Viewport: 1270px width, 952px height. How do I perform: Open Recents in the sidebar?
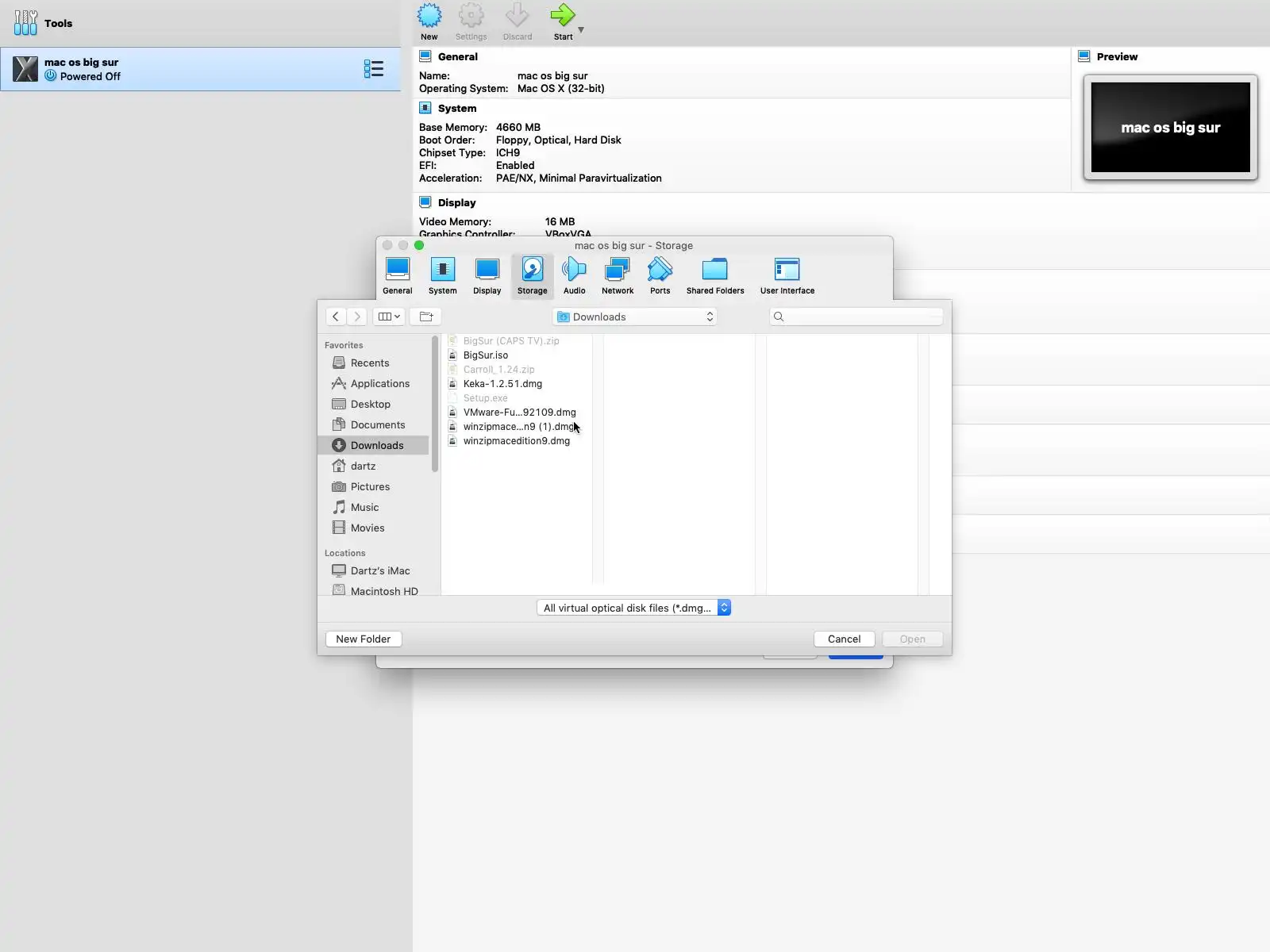point(373,363)
